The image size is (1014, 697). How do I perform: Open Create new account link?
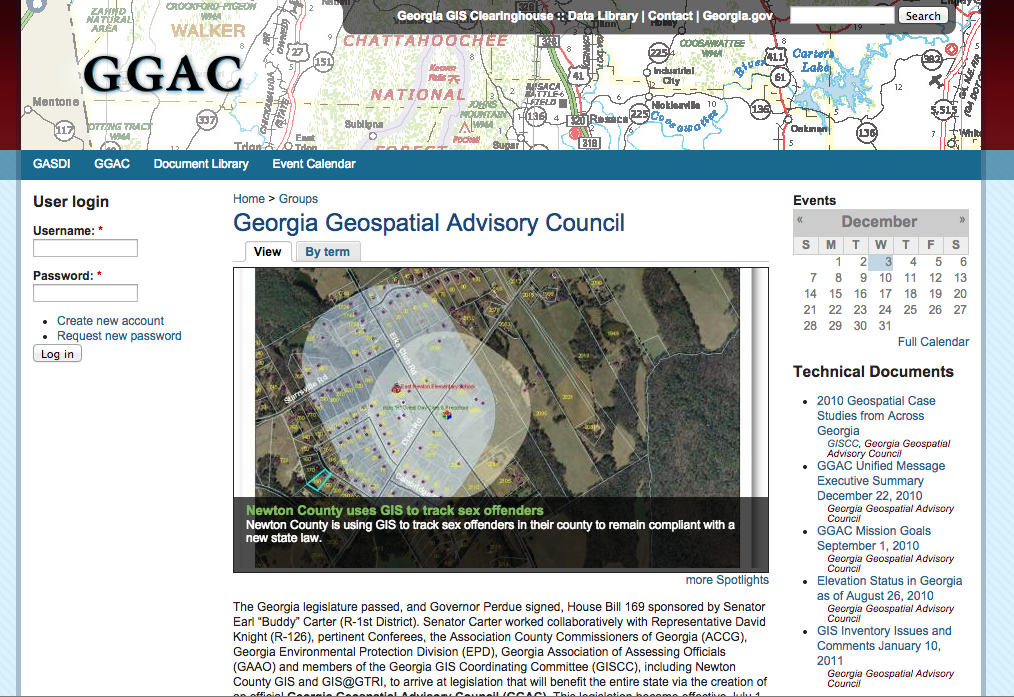tap(110, 321)
